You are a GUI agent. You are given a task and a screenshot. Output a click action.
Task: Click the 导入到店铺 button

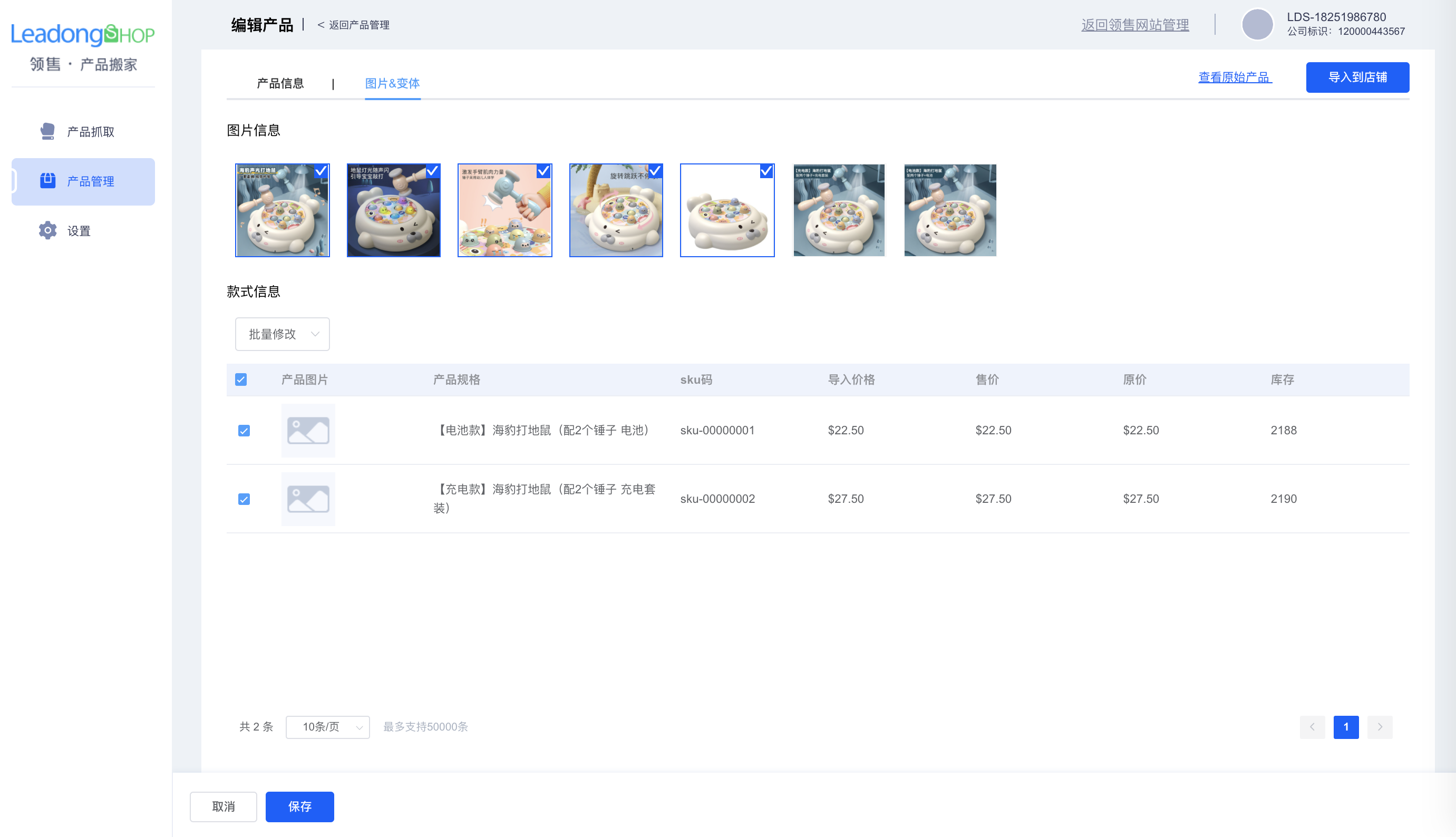(x=1357, y=77)
